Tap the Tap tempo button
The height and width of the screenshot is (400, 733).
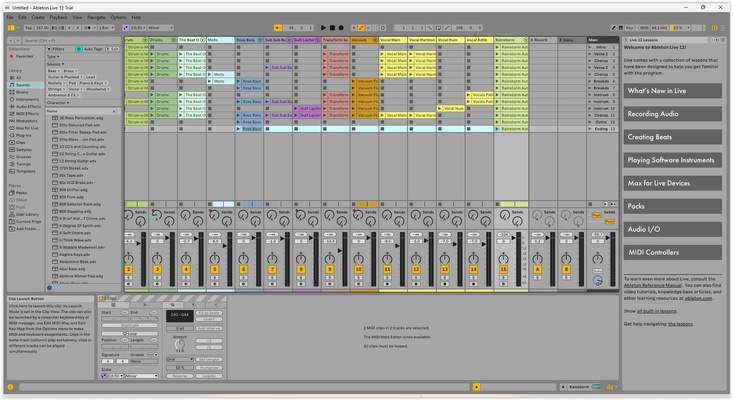tap(29, 28)
